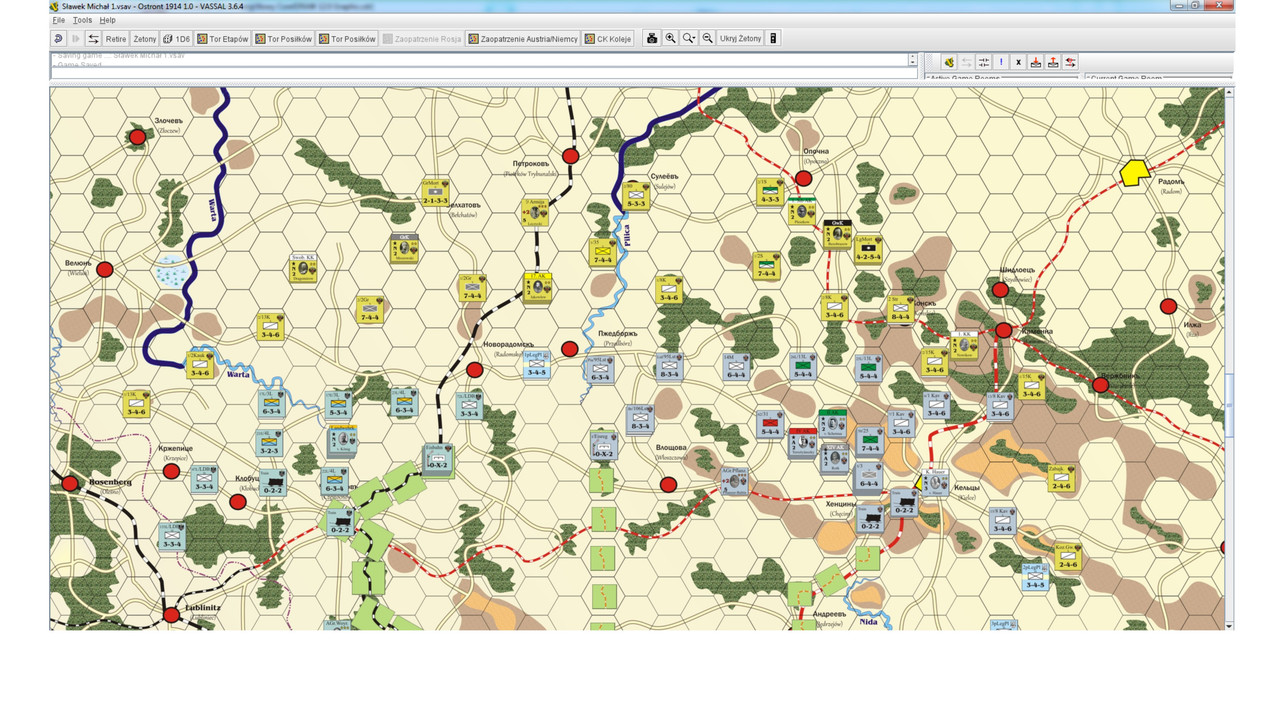Open the Help menu
The height and width of the screenshot is (709, 1280).
coord(107,20)
